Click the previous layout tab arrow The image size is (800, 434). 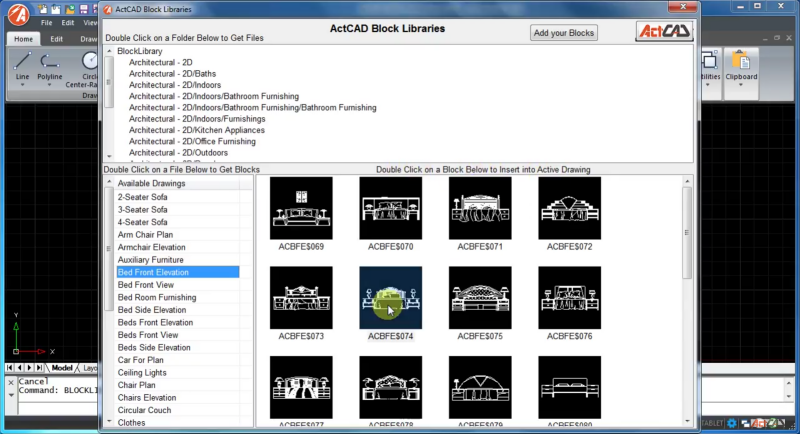tap(19, 368)
